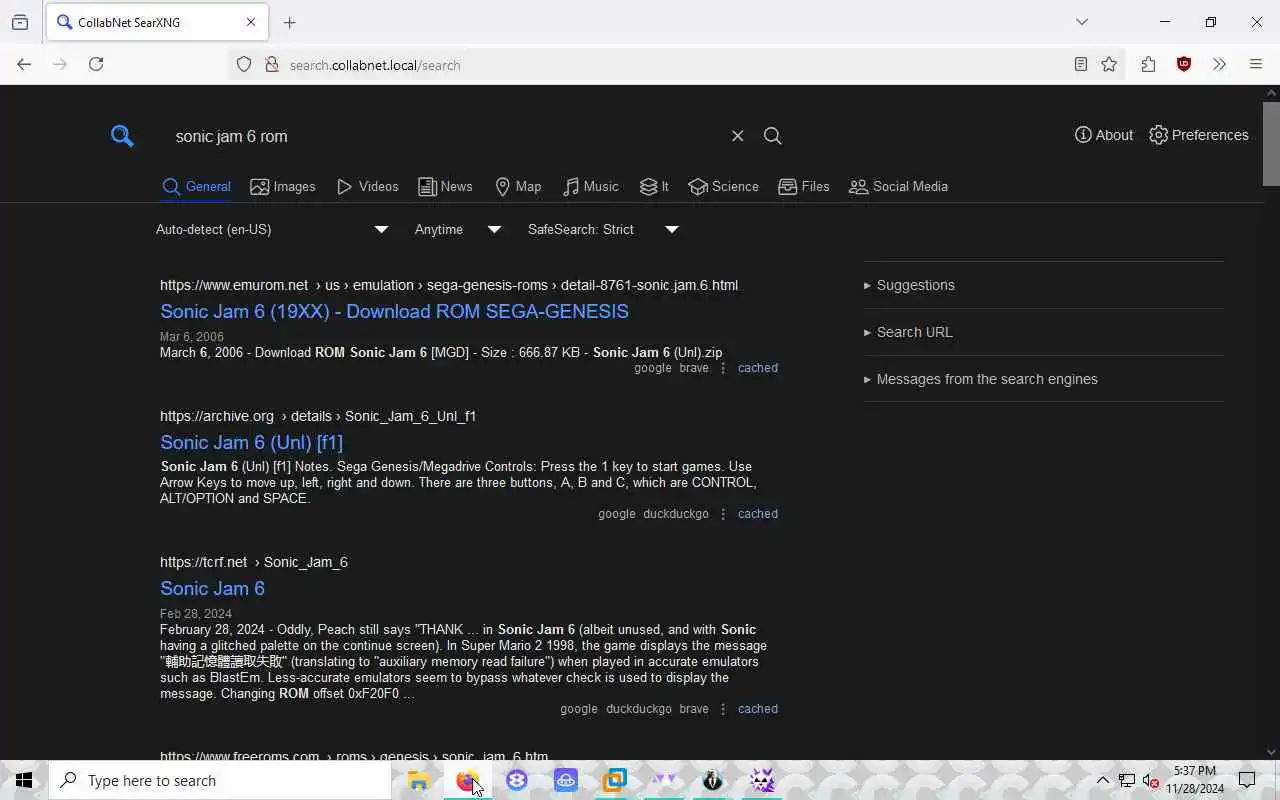The width and height of the screenshot is (1280, 800).
Task: Click the muted volume tray icon
Action: (1151, 780)
